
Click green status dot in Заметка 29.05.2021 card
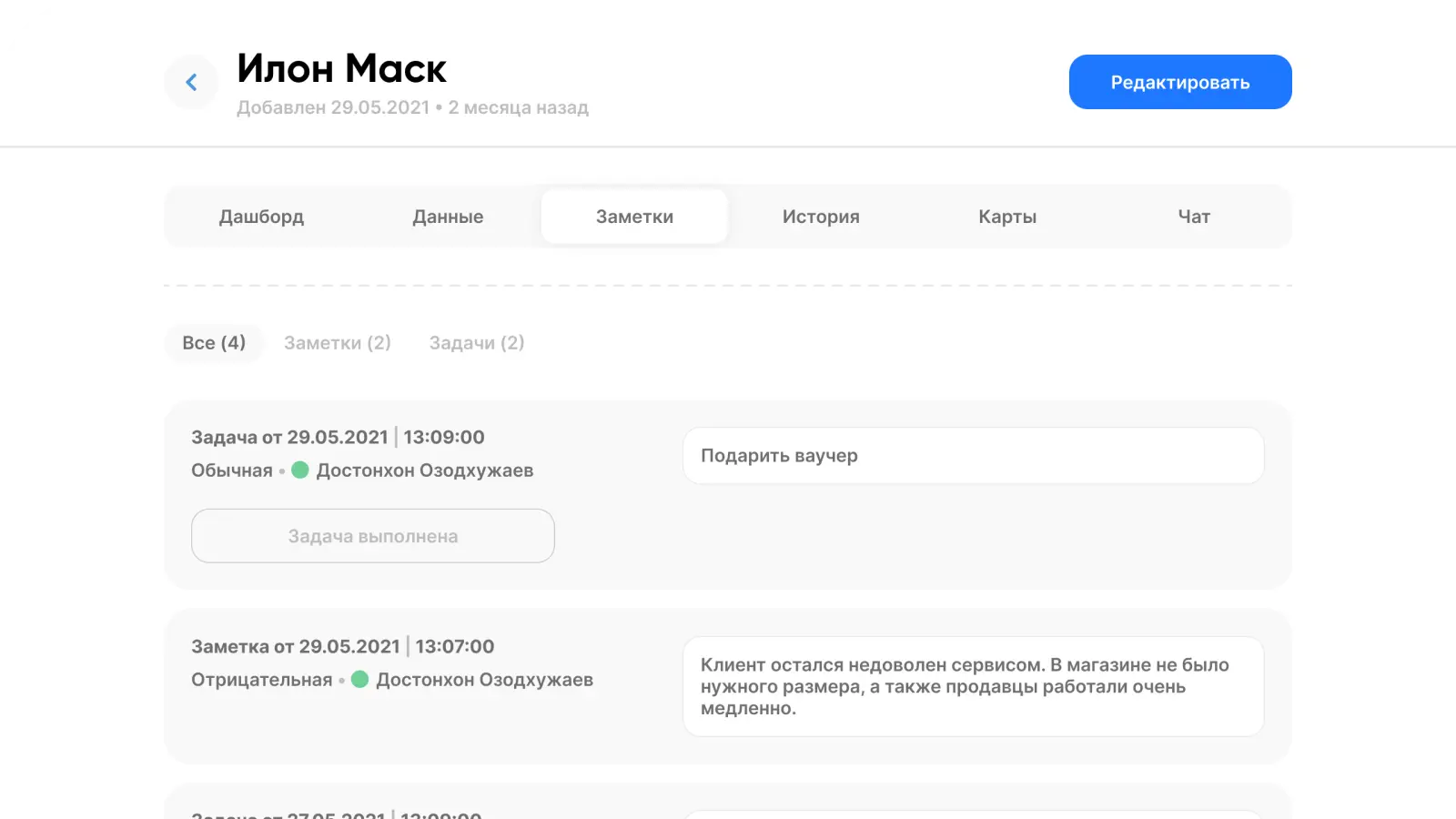point(359,679)
